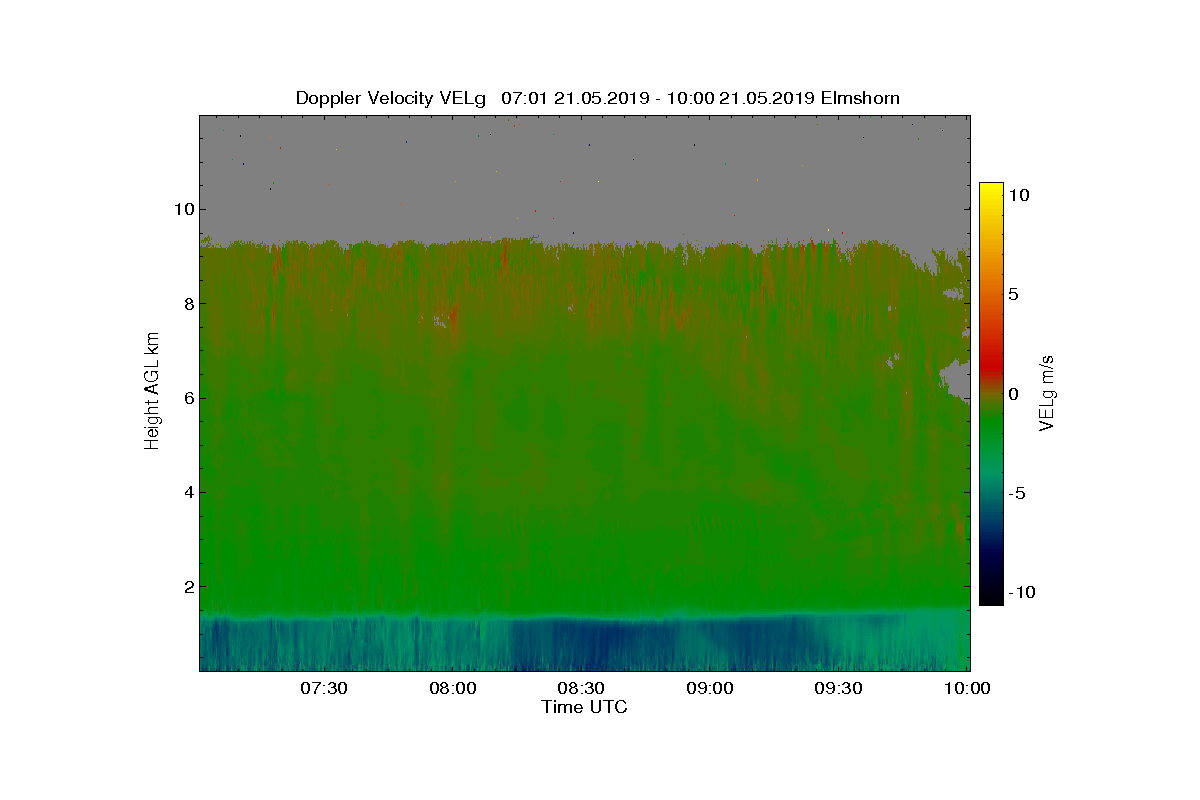Click the Doppler Velocity VELg plot title
Screen dimensions: 1200x800
click(597, 98)
